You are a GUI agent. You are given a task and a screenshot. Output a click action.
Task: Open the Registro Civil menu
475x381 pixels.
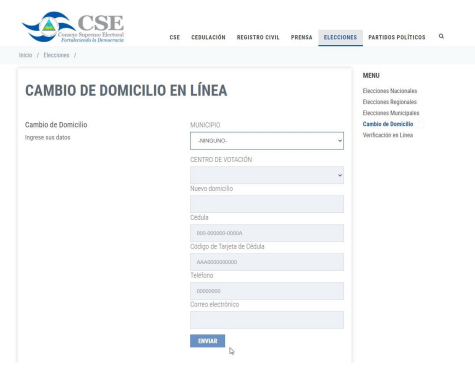[258, 37]
